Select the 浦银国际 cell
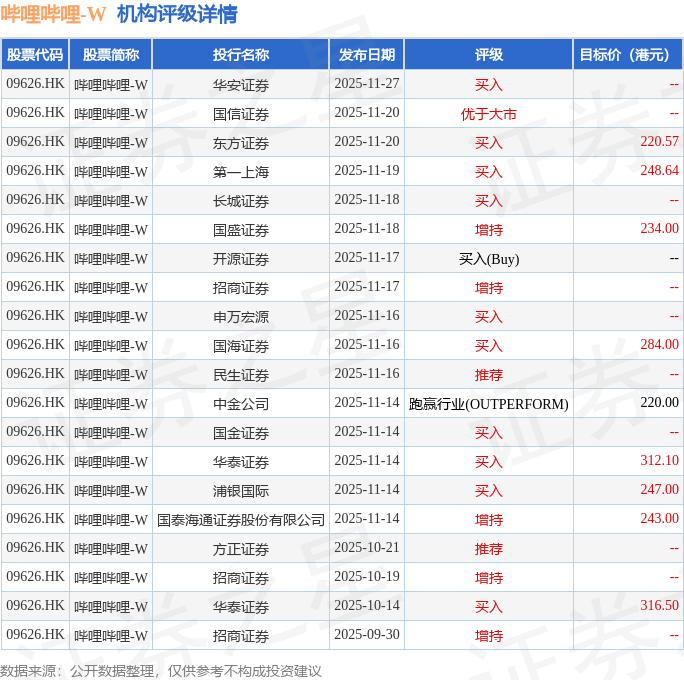Screen dimensions: 684x680 [x=241, y=491]
